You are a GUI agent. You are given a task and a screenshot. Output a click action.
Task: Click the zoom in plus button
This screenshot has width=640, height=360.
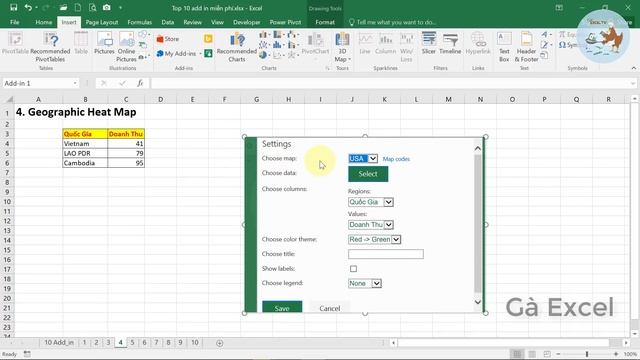tap(616, 354)
